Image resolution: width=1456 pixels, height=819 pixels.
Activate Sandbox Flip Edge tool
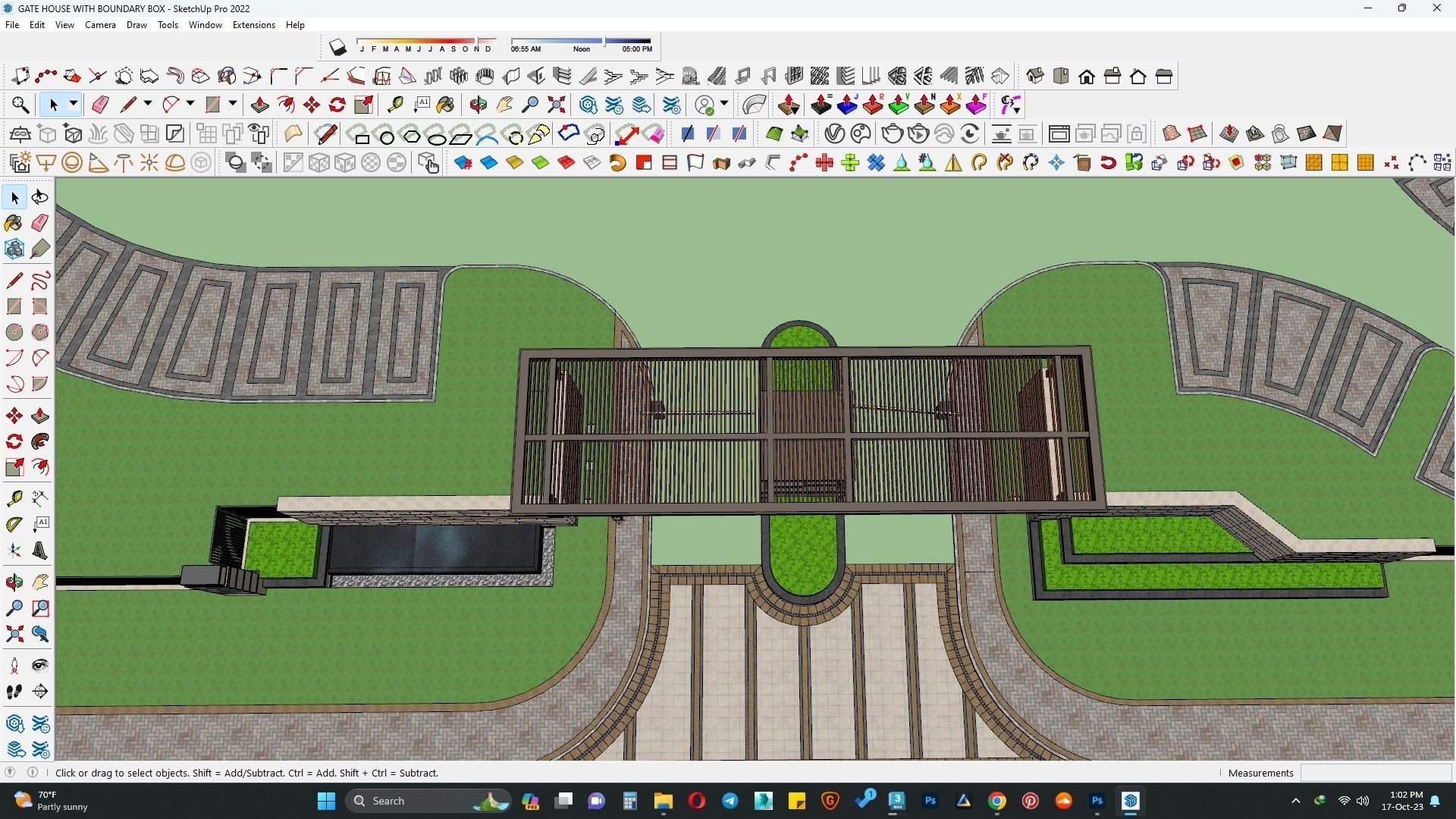pos(1332,134)
